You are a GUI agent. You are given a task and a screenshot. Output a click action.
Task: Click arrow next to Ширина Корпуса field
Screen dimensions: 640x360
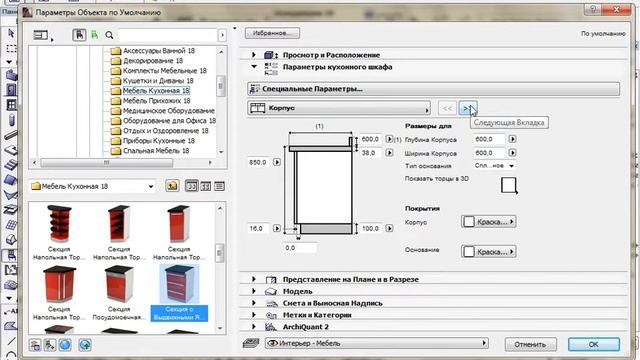click(x=512, y=153)
